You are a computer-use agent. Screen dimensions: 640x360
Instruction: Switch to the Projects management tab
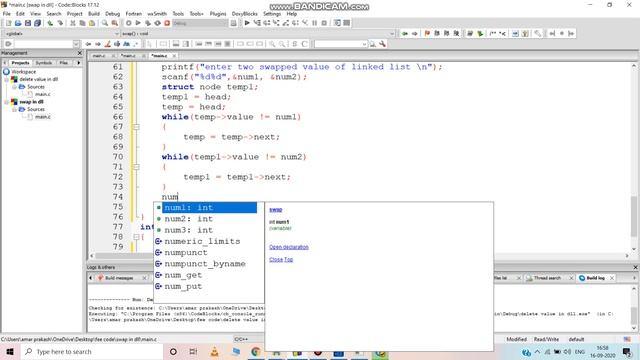pos(20,63)
